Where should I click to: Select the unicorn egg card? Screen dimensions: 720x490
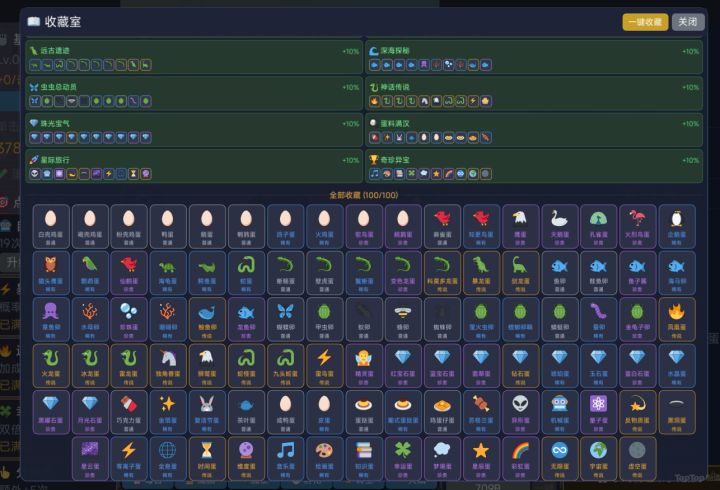[168, 366]
